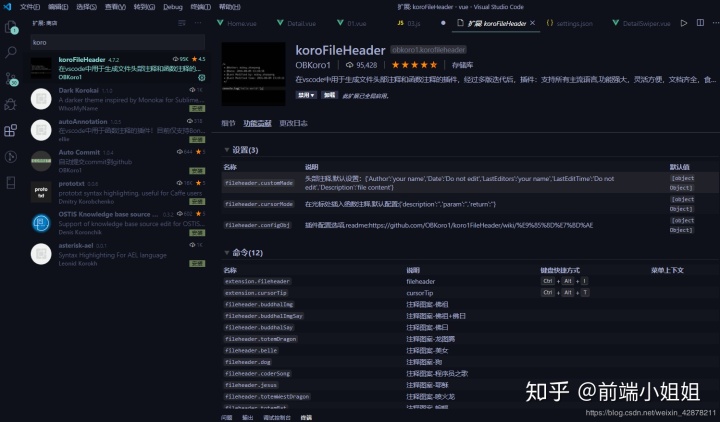This screenshot has height=422, width=720.
Task: Click the koroFileHeader extension preview image
Action: 253,73
